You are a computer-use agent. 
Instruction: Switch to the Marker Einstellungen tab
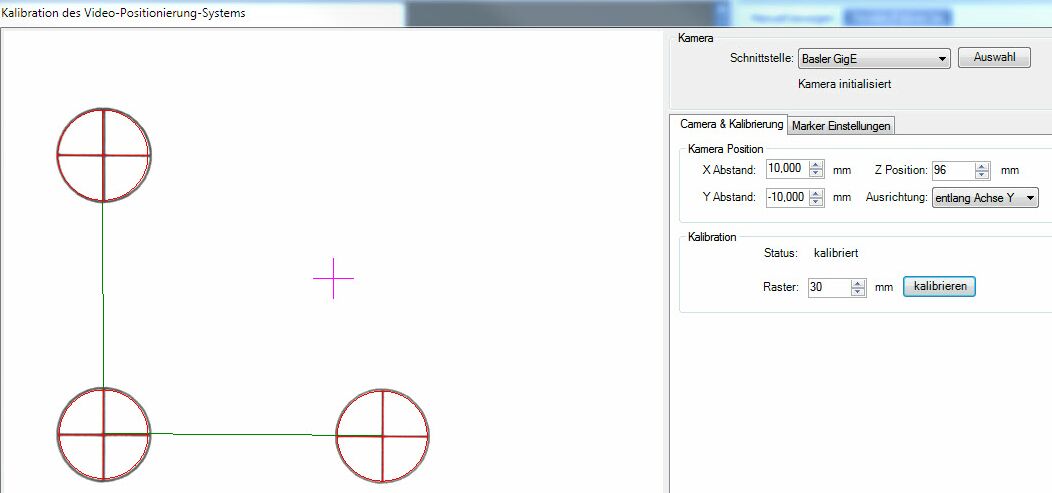[841, 126]
